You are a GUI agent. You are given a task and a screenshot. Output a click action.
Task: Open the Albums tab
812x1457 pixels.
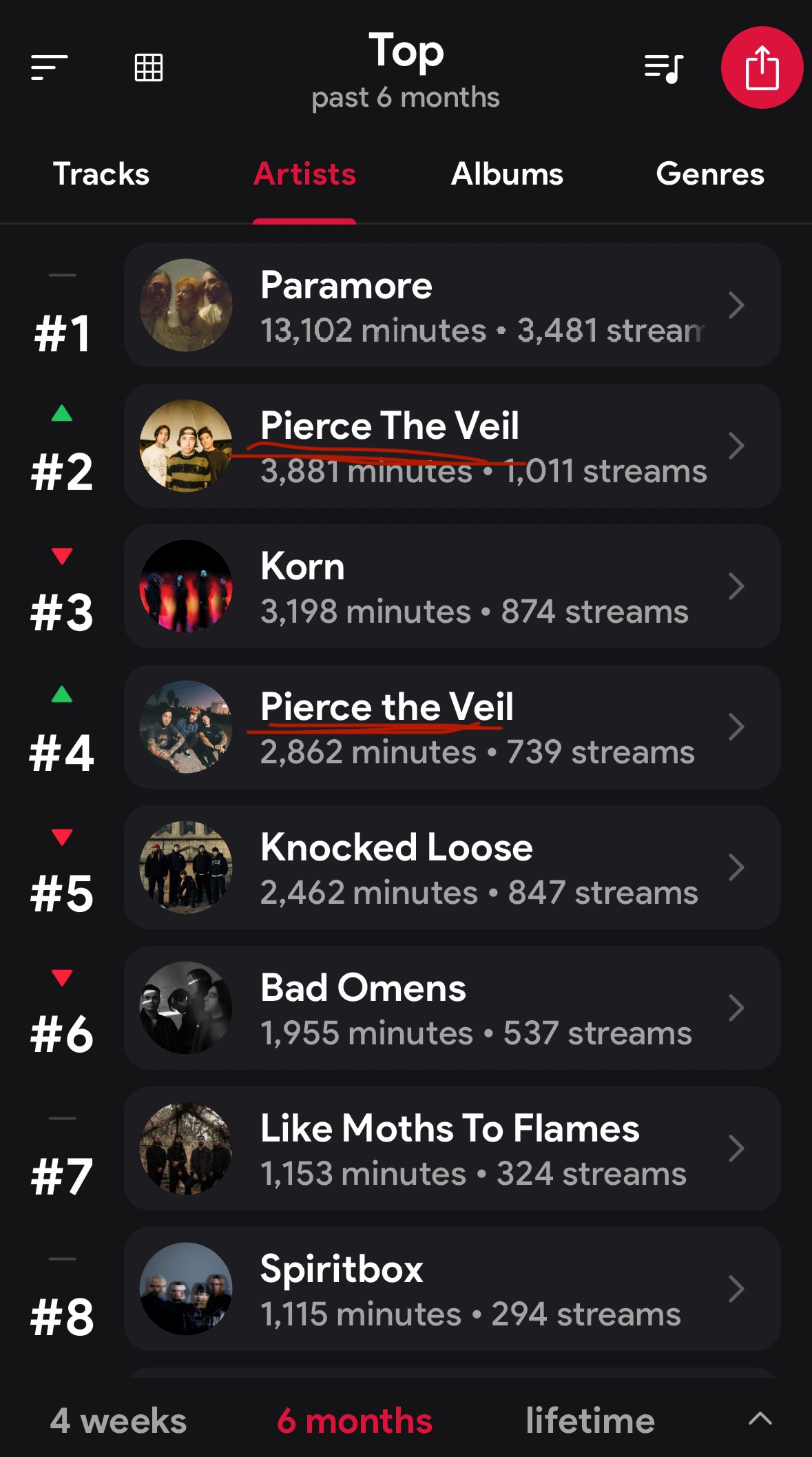507,174
